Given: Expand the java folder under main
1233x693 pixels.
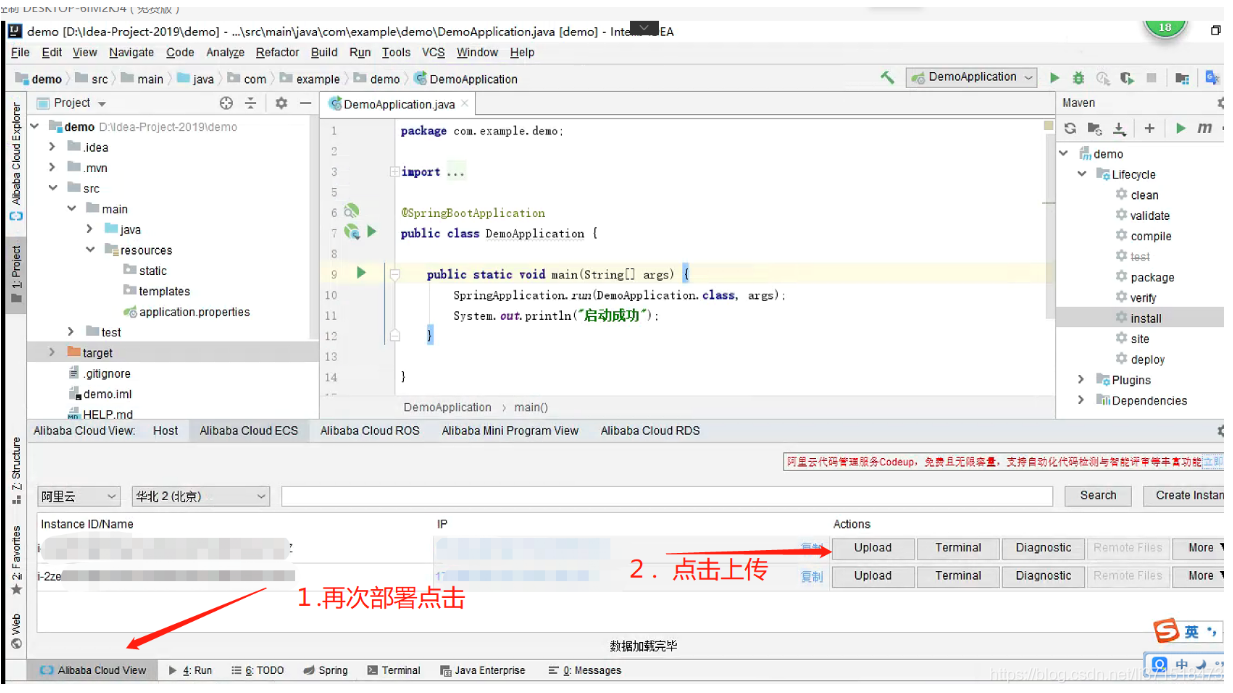Looking at the screenshot, I should tap(90, 229).
